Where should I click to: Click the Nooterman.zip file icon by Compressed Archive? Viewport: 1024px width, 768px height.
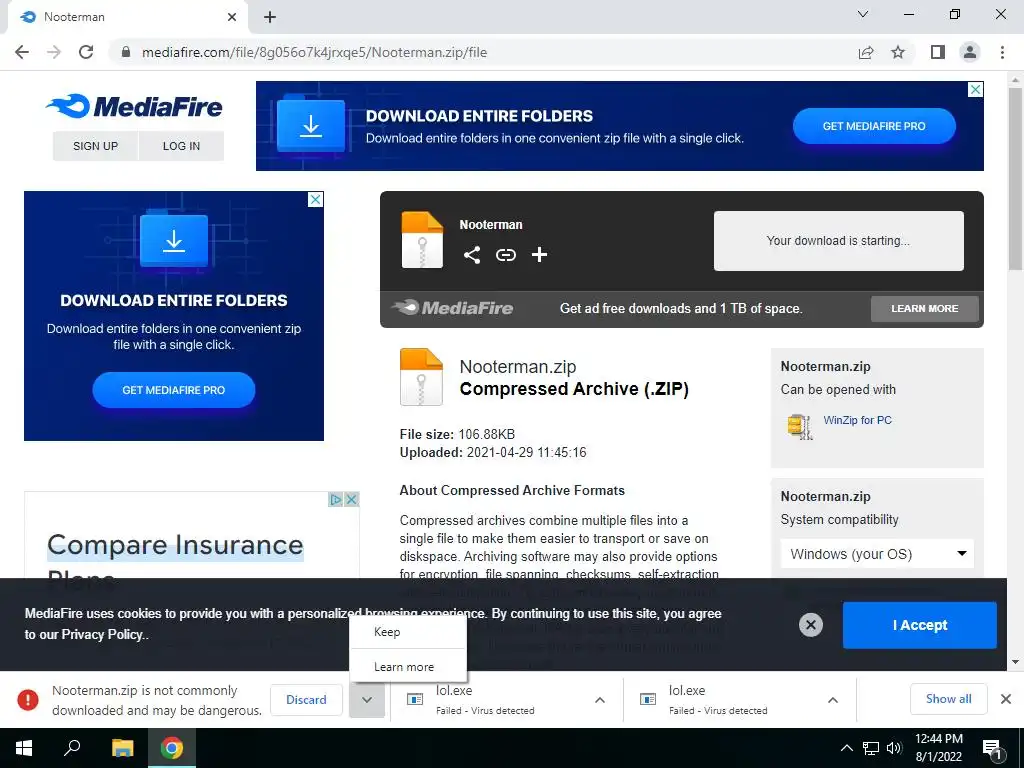coord(421,377)
